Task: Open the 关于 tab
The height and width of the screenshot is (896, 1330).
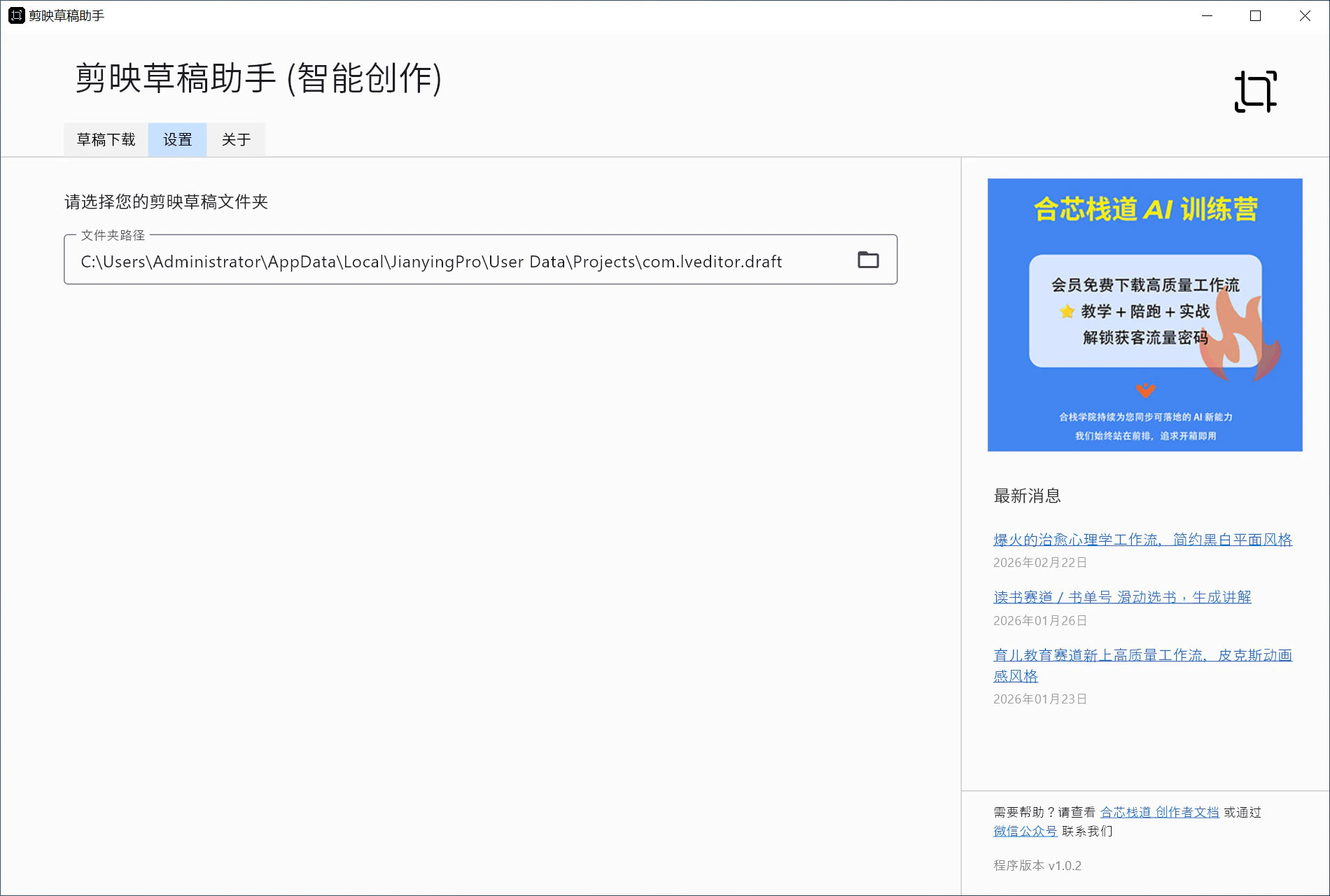Action: [x=236, y=139]
